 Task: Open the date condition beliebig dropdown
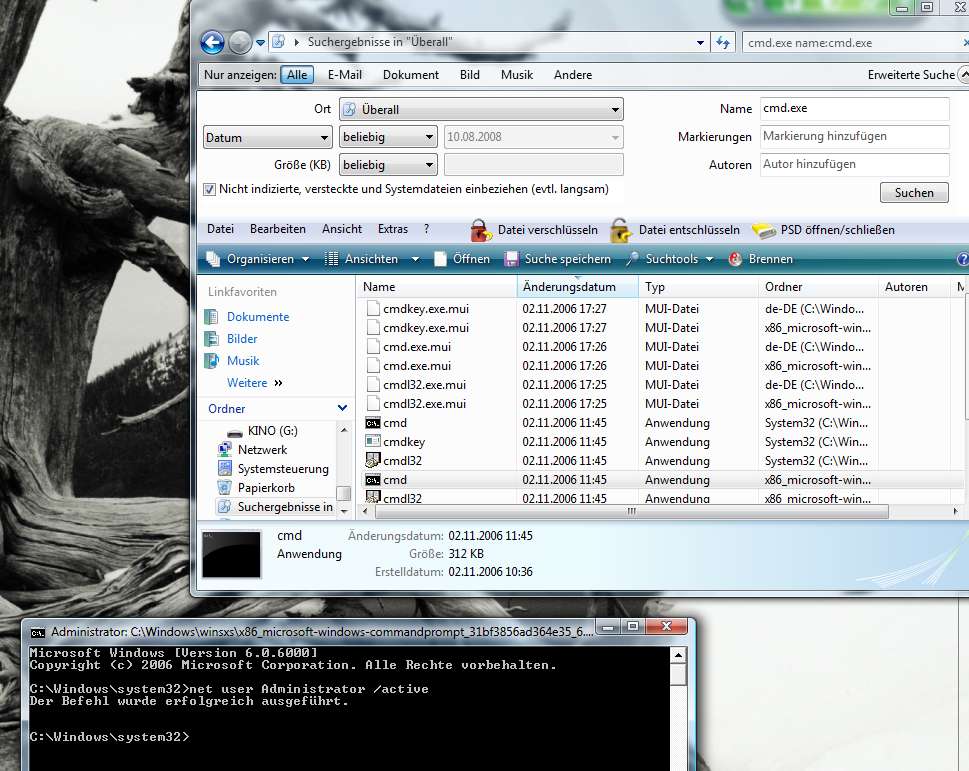coord(388,137)
